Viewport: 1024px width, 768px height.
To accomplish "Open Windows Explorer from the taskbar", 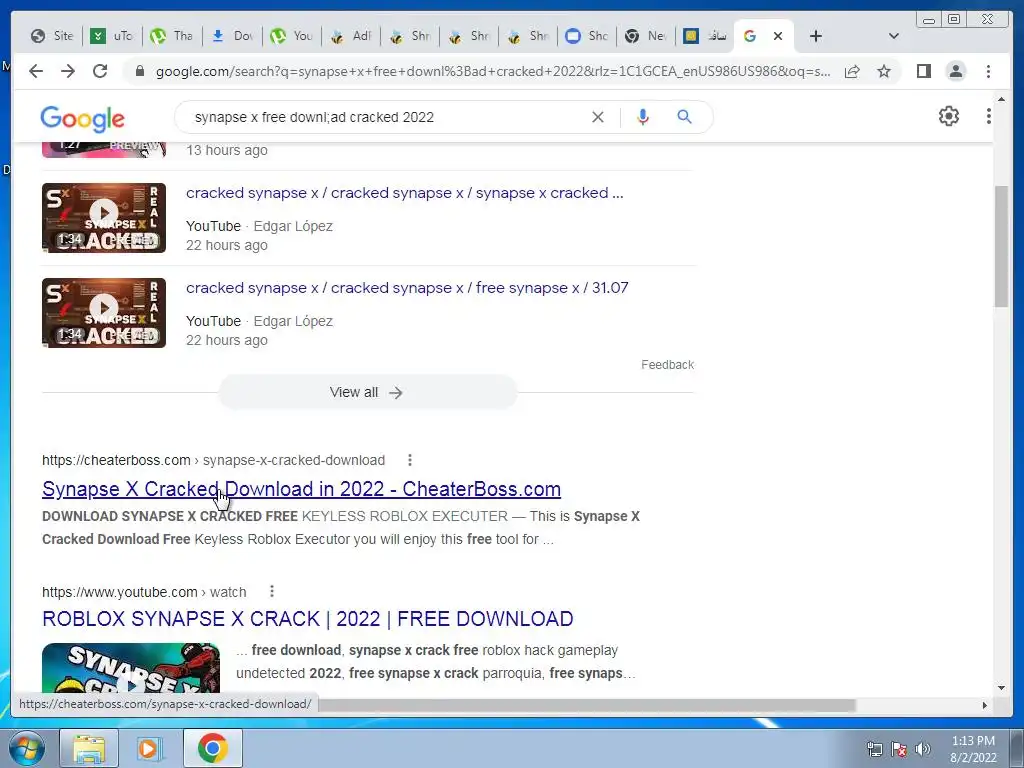I will point(89,748).
